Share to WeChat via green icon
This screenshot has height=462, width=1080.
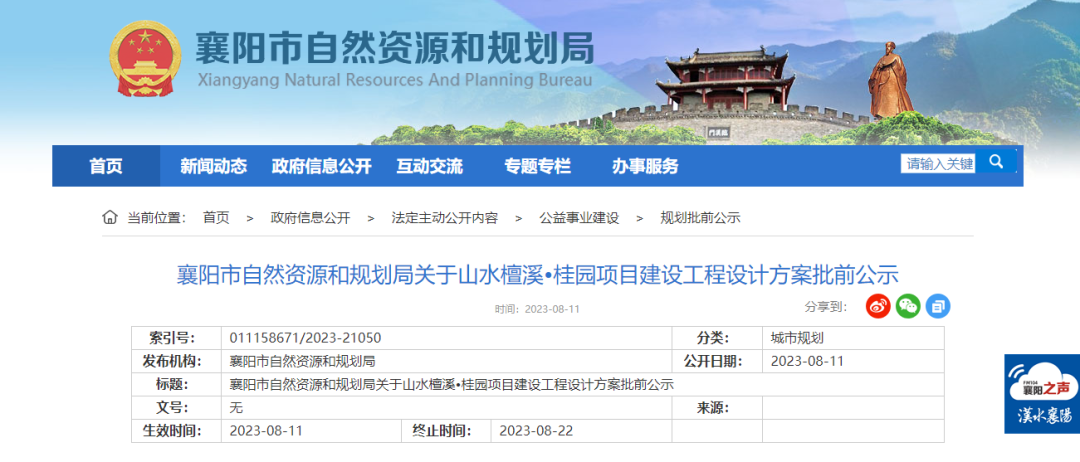[x=908, y=306]
